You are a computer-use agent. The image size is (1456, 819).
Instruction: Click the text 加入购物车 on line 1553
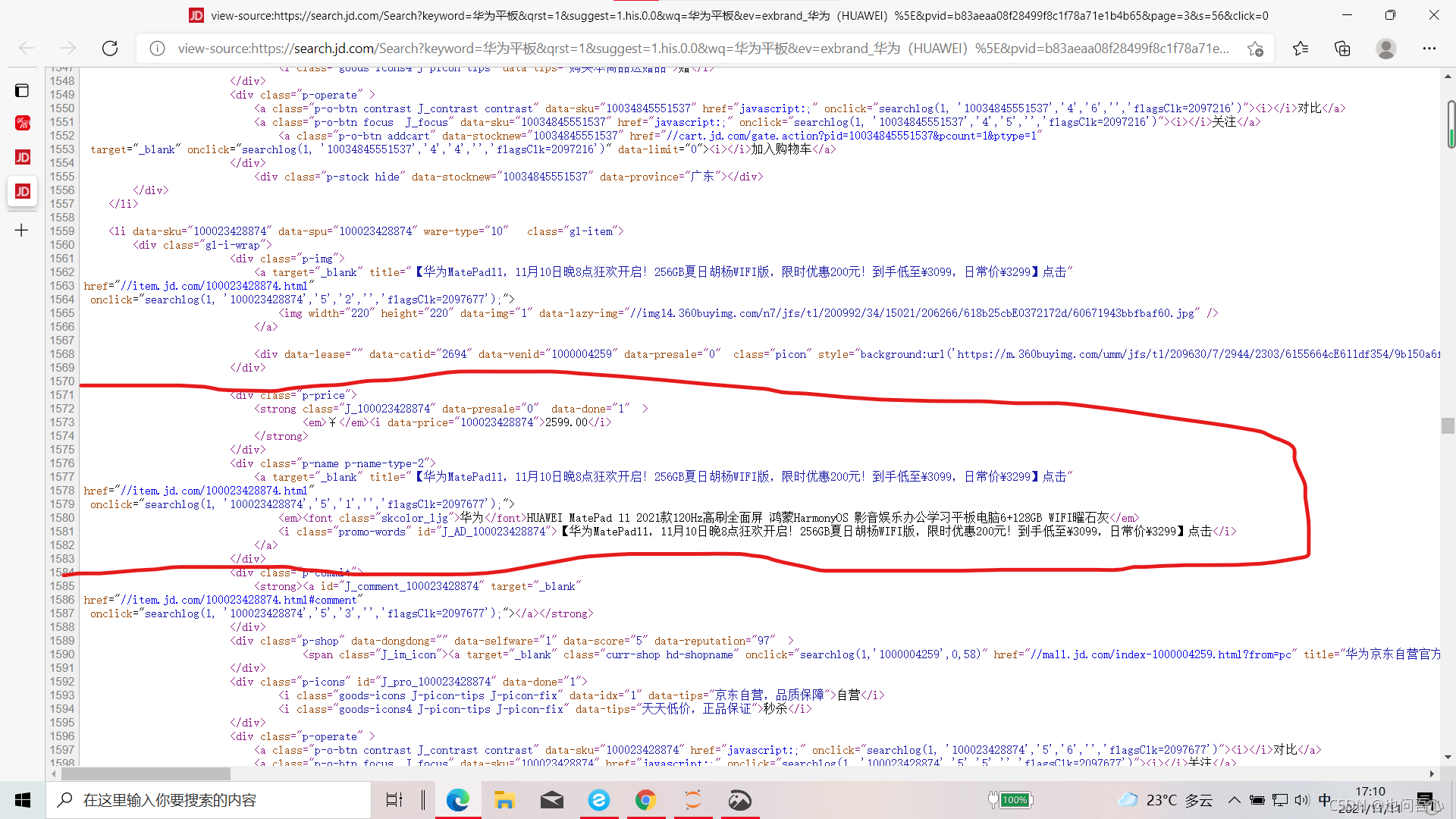pos(781,149)
